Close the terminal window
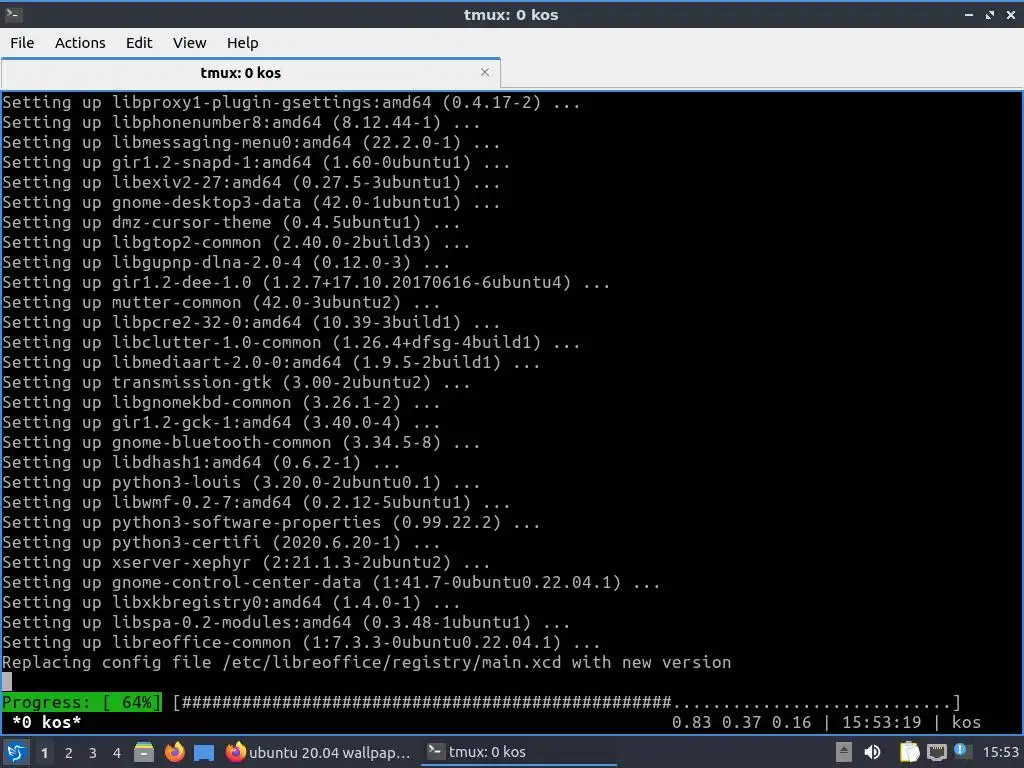1024x768 pixels. 1010,14
